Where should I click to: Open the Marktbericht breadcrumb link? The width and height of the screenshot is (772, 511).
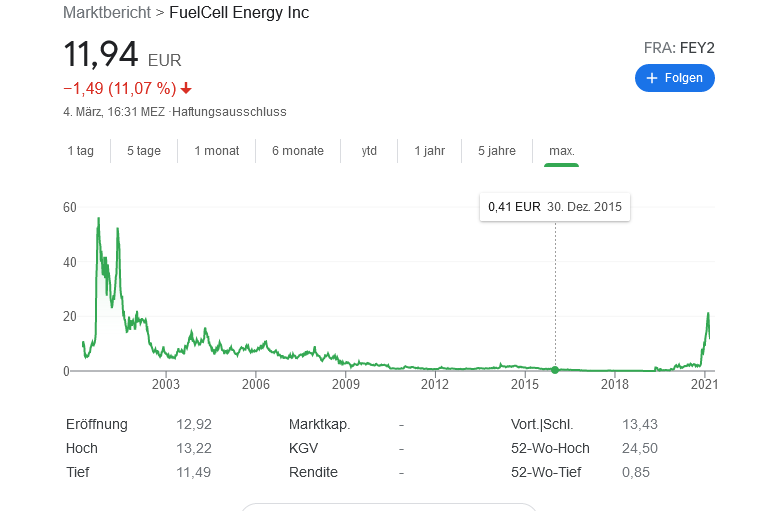point(101,13)
